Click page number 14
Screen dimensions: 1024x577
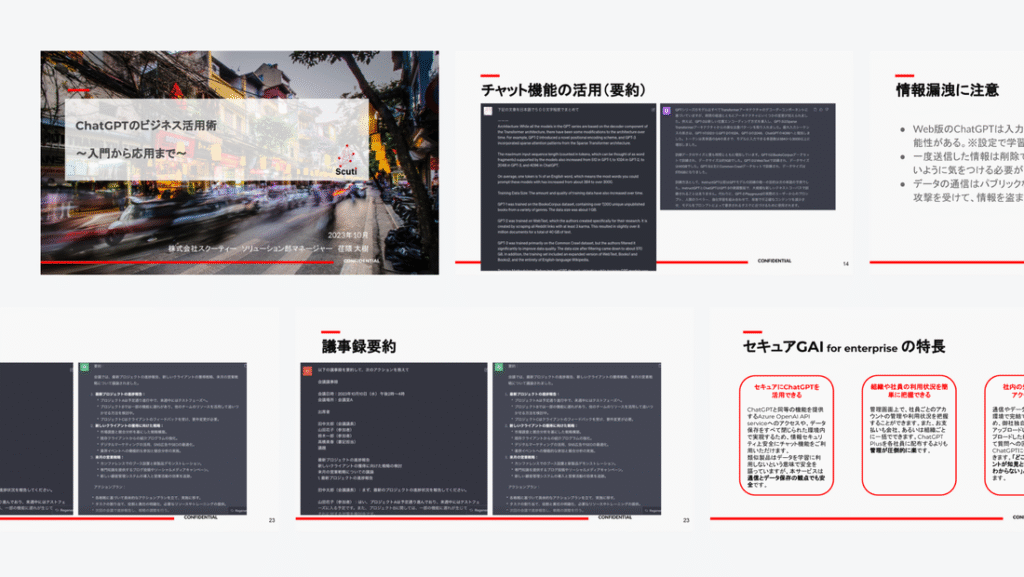pyautogui.click(x=846, y=264)
